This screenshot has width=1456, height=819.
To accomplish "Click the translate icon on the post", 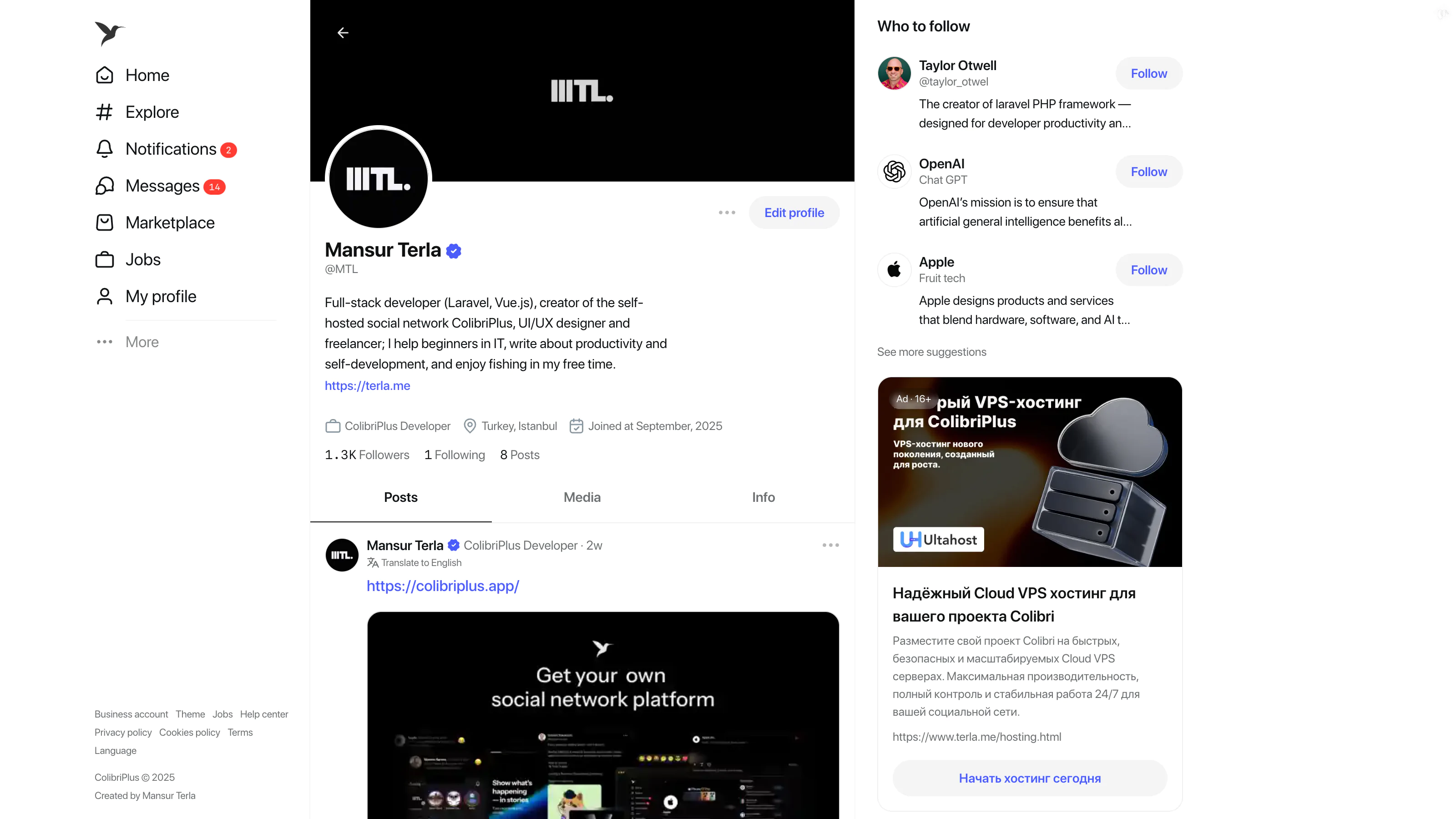I will tap(373, 562).
